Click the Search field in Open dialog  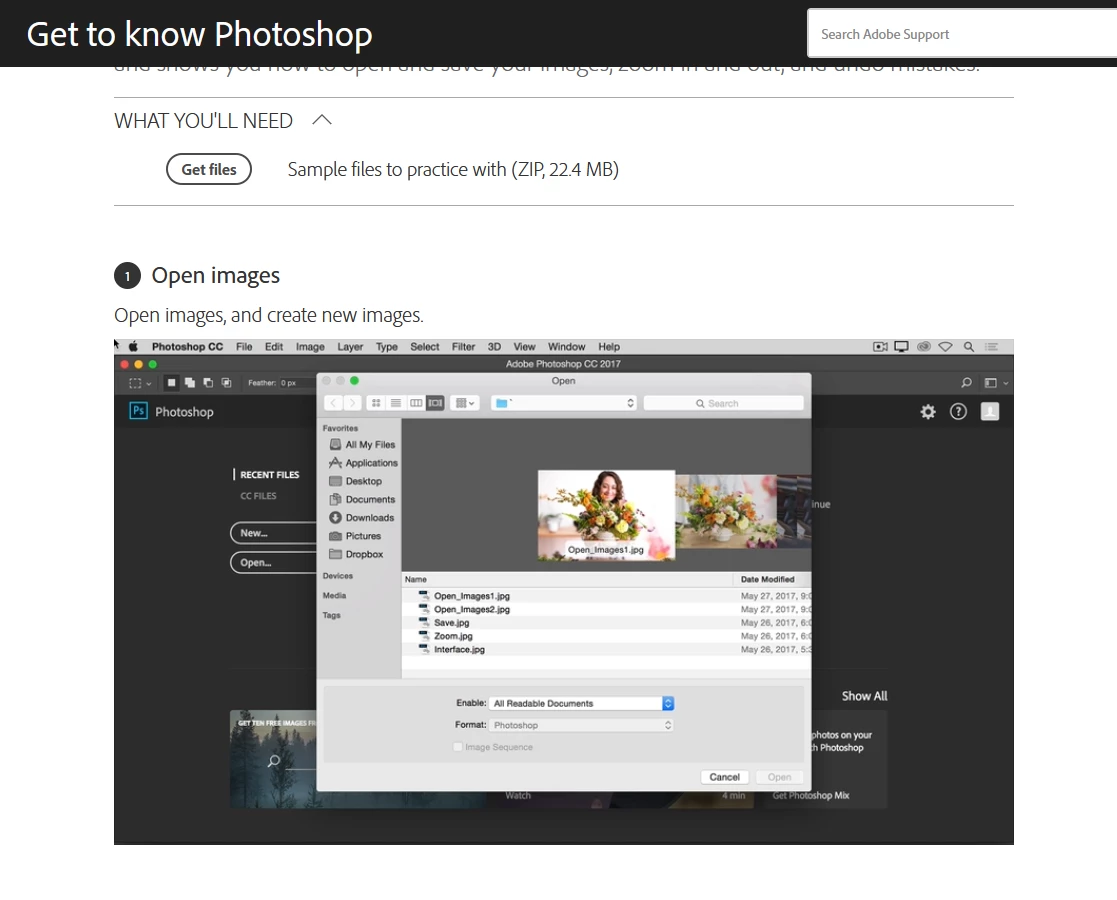click(x=723, y=403)
